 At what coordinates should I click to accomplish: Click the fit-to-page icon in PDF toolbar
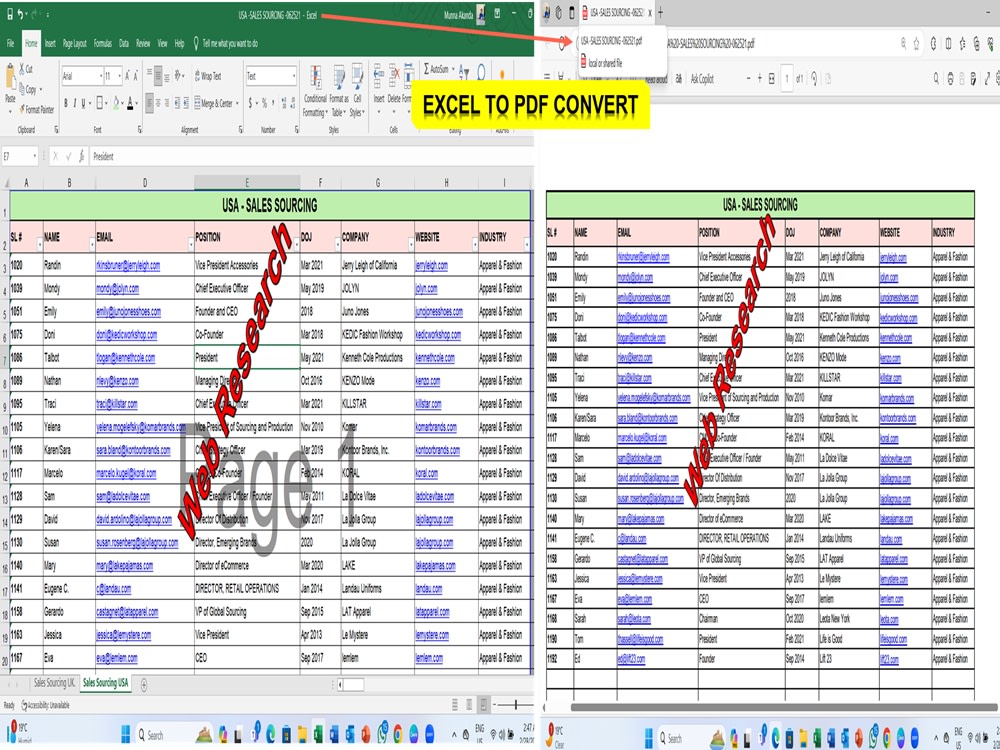pyautogui.click(x=772, y=78)
